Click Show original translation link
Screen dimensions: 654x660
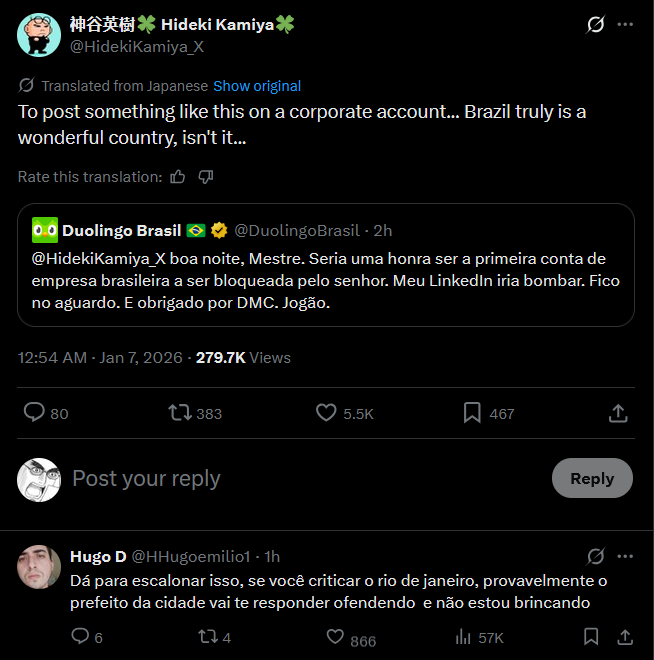[257, 86]
